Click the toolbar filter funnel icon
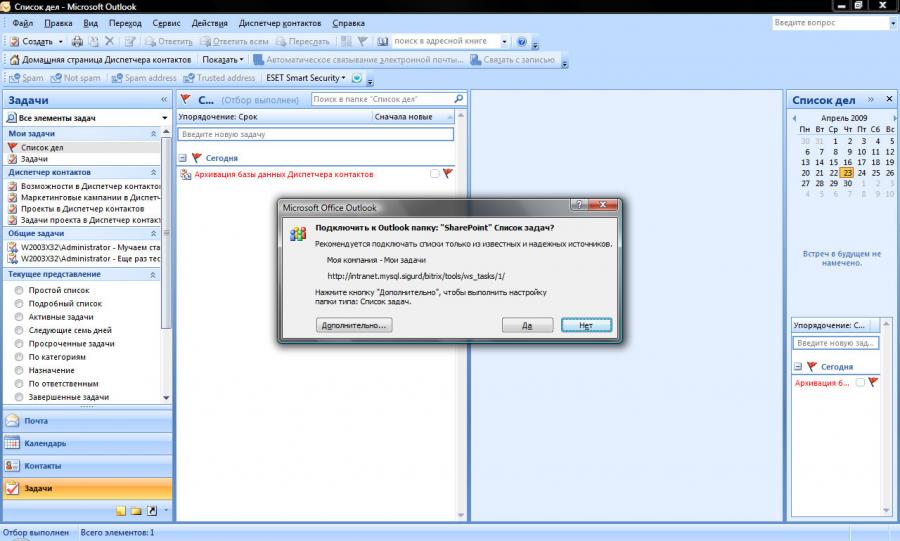The width and height of the screenshot is (900, 541). [363, 41]
